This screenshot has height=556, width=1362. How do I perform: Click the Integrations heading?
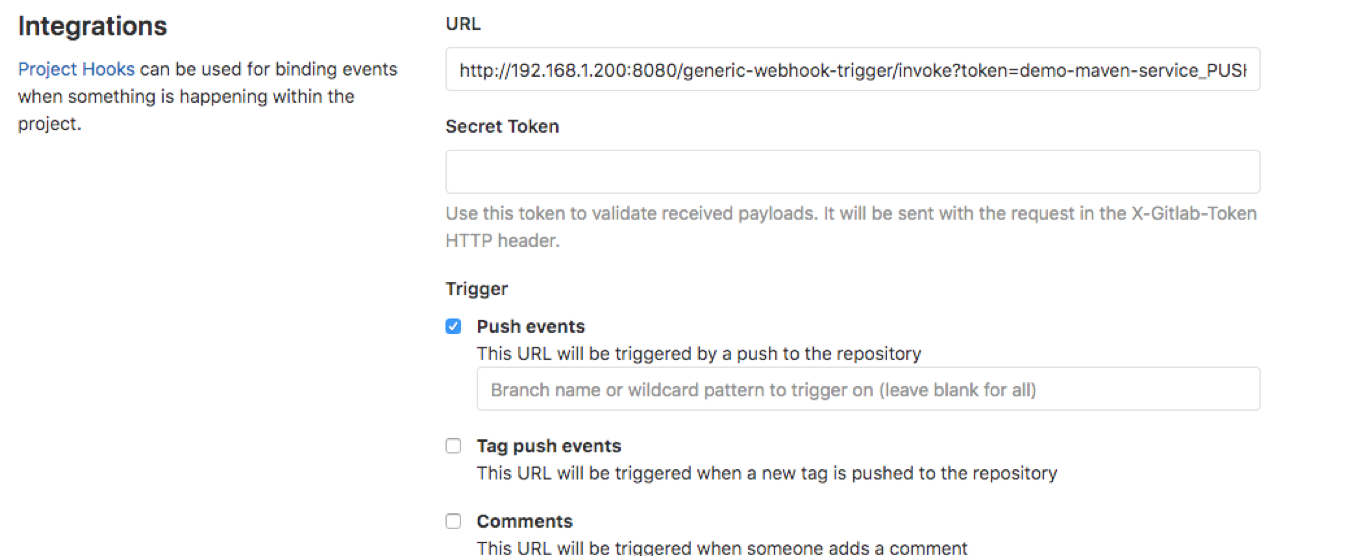coord(93,26)
